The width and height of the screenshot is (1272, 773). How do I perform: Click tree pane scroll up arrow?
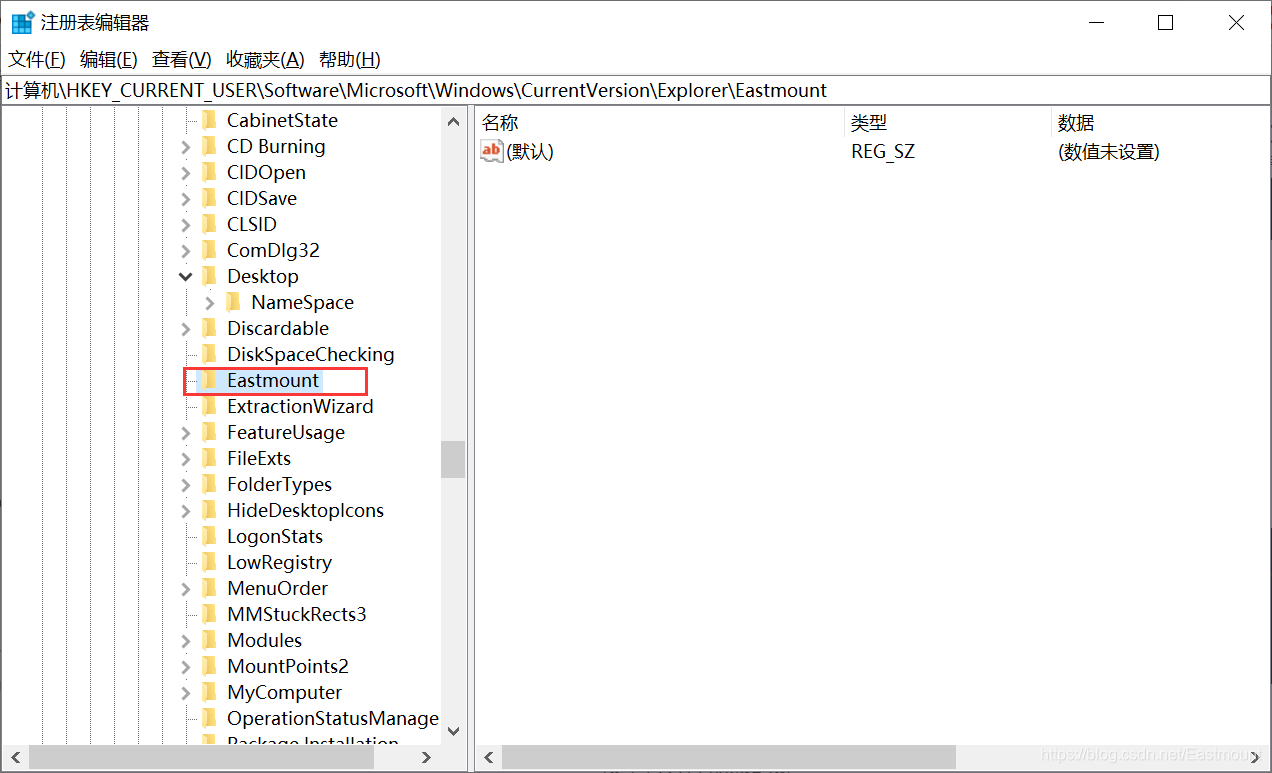pos(453,122)
